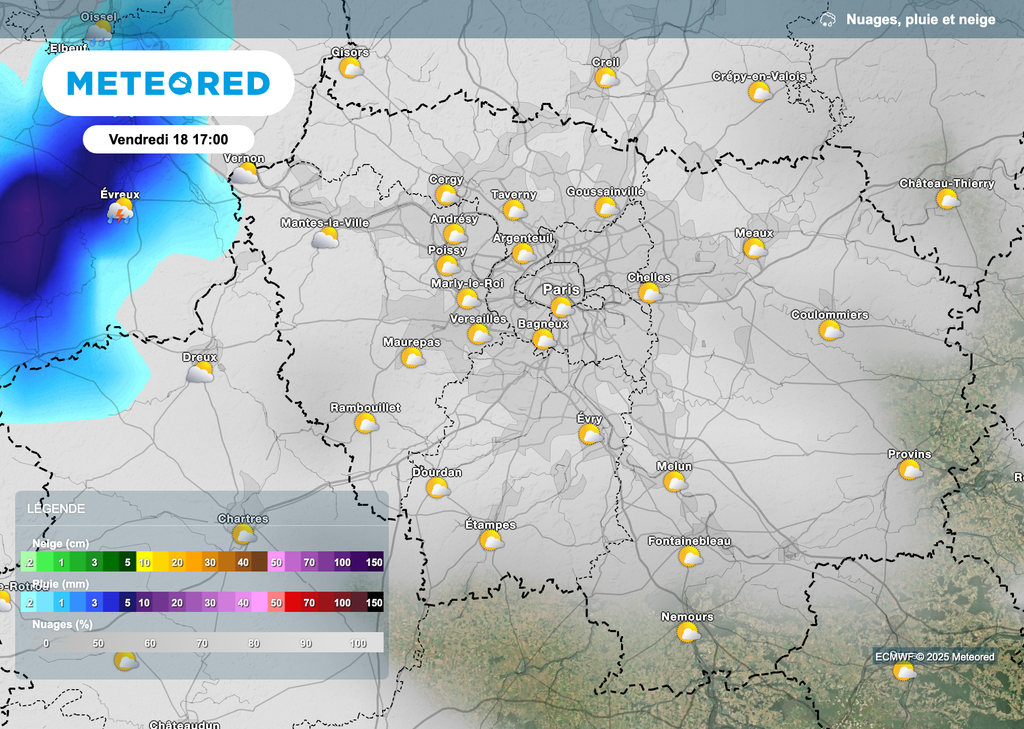Click the Vendredi 18 17:00 time label
Screen dimensions: 1024x729
click(168, 139)
